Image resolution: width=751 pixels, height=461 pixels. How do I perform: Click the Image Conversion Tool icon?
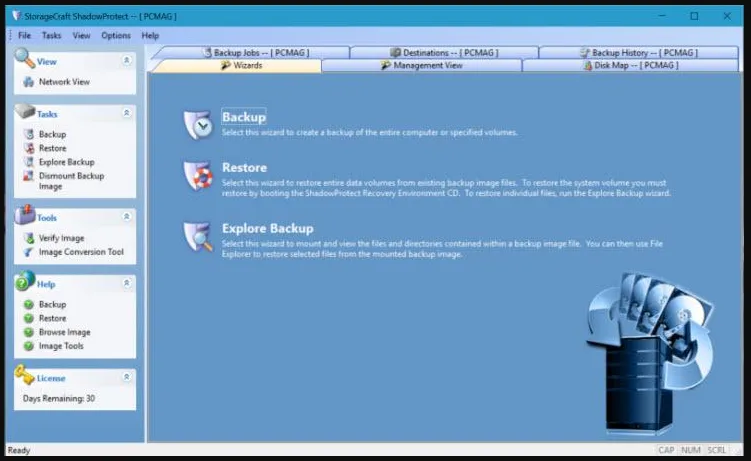[29, 252]
